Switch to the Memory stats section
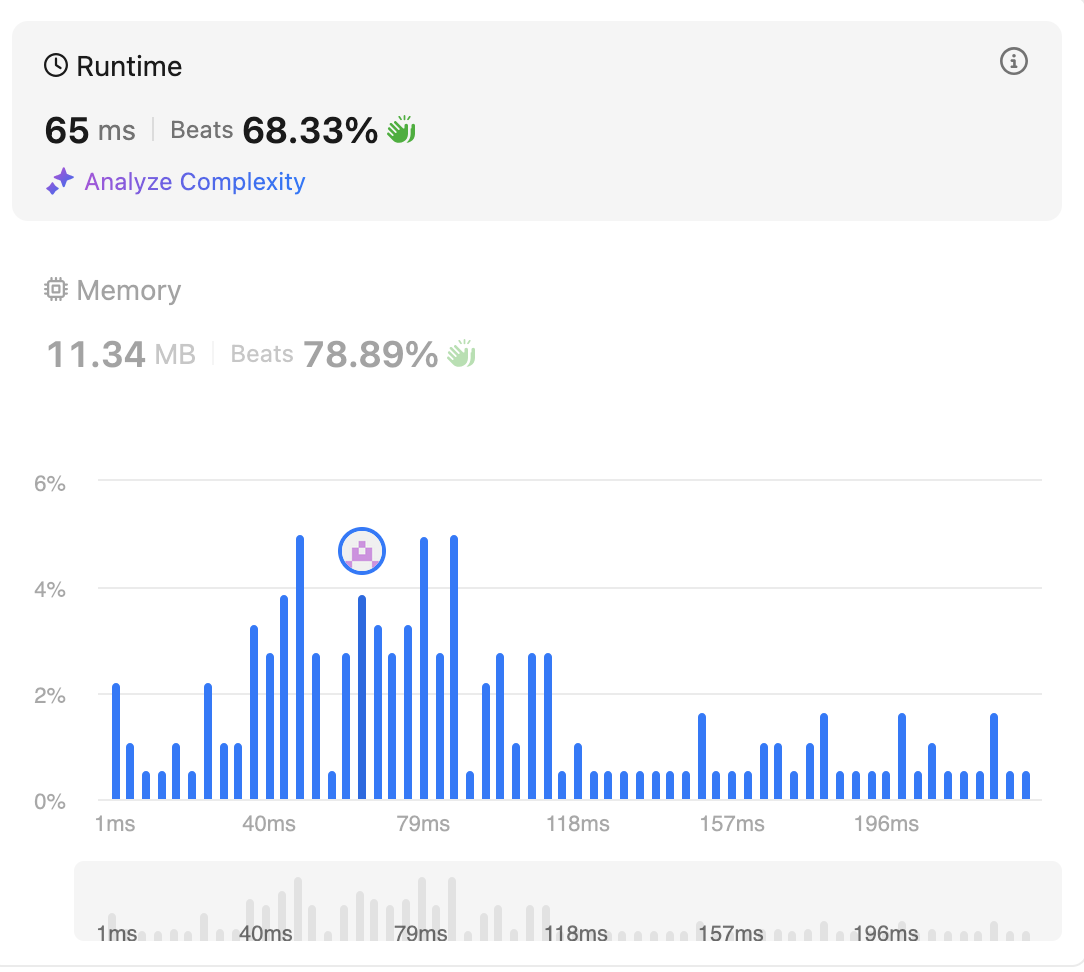This screenshot has width=1084, height=972. click(128, 290)
